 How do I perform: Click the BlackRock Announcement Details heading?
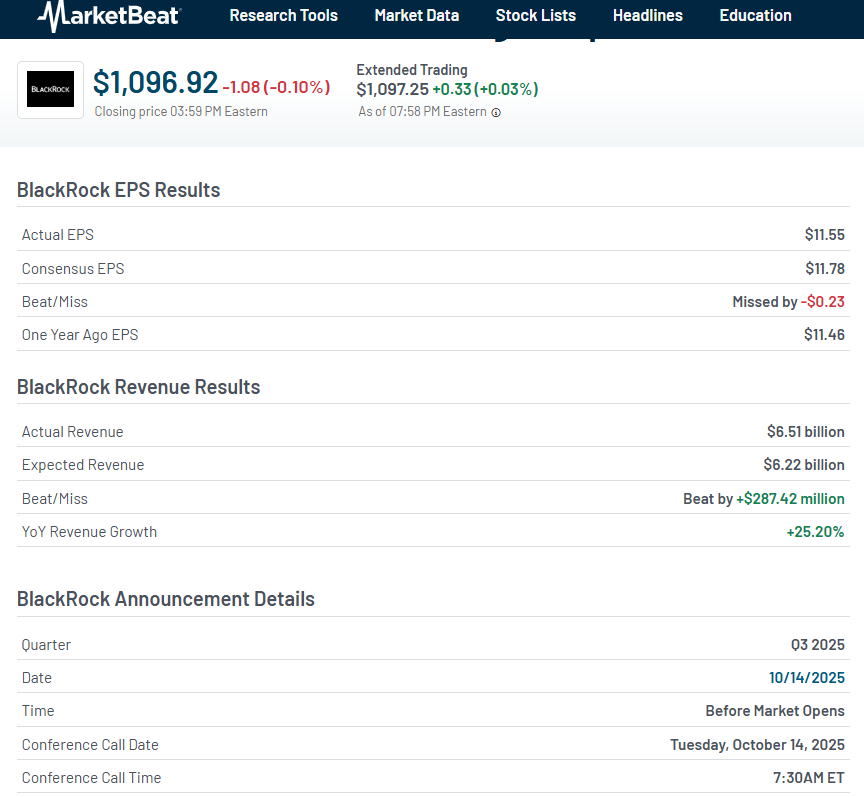pos(165,599)
